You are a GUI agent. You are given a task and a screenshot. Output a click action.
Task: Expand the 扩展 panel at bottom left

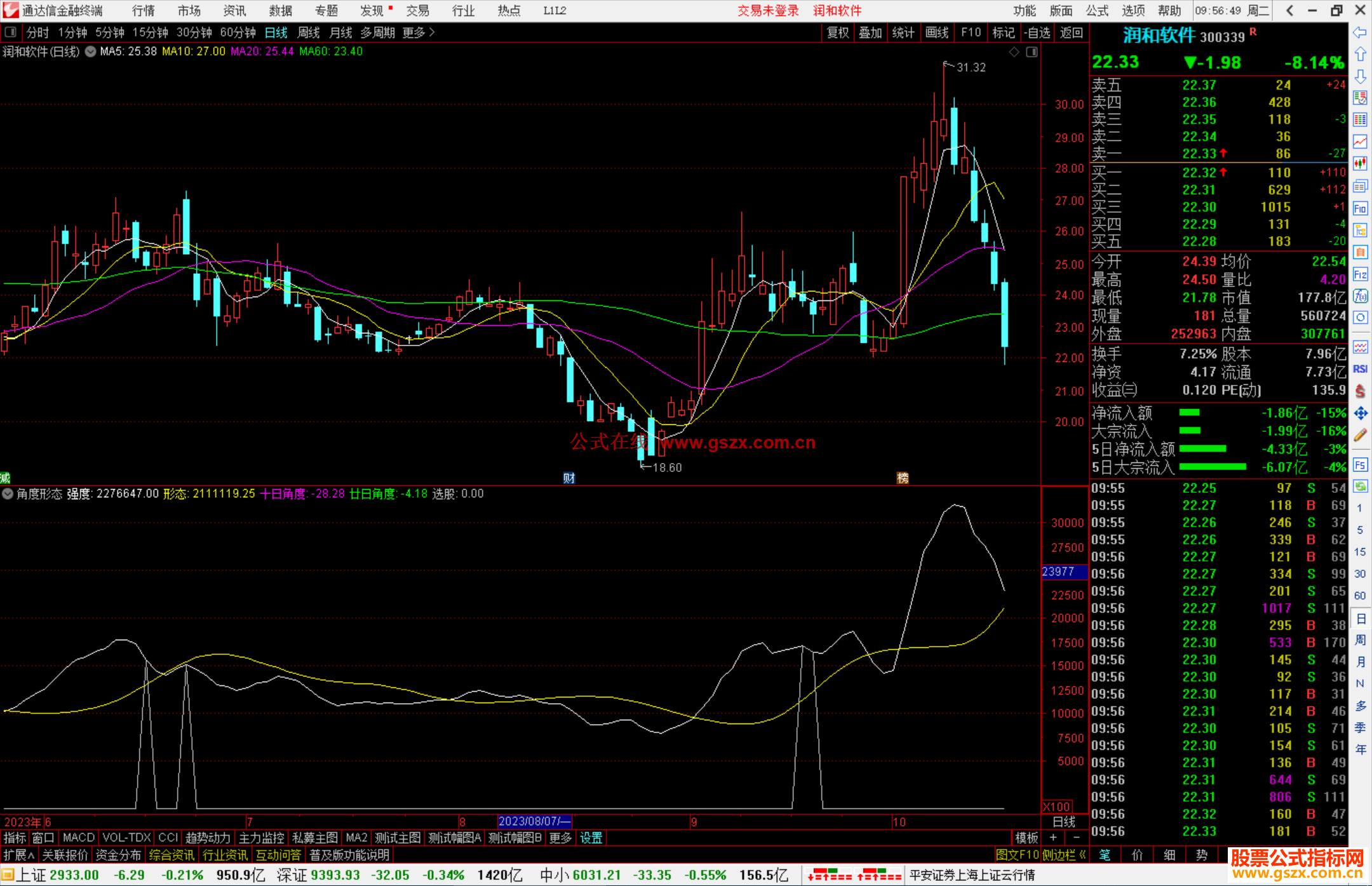click(19, 855)
